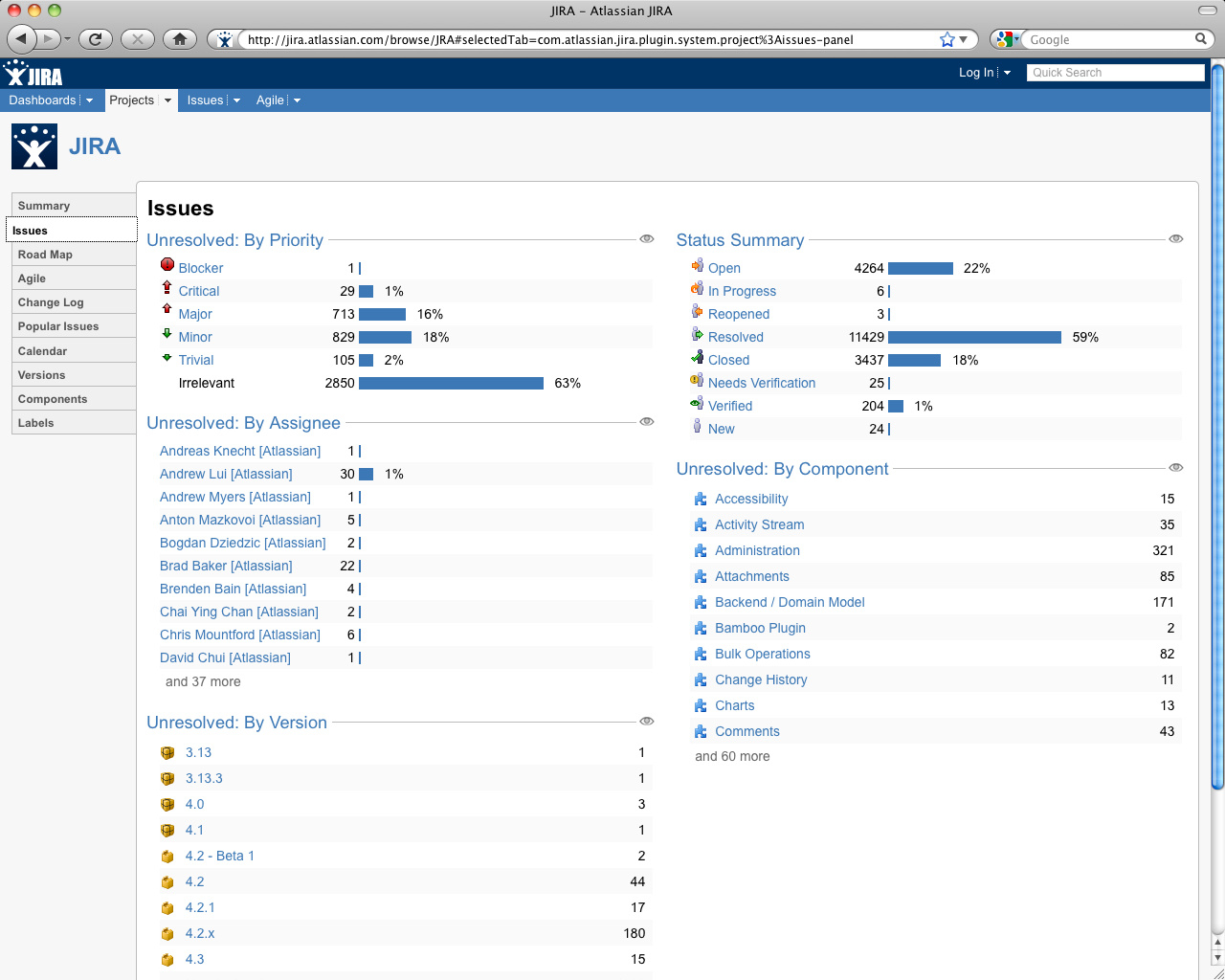Click the Open status icon
1225x980 pixels.
click(697, 266)
